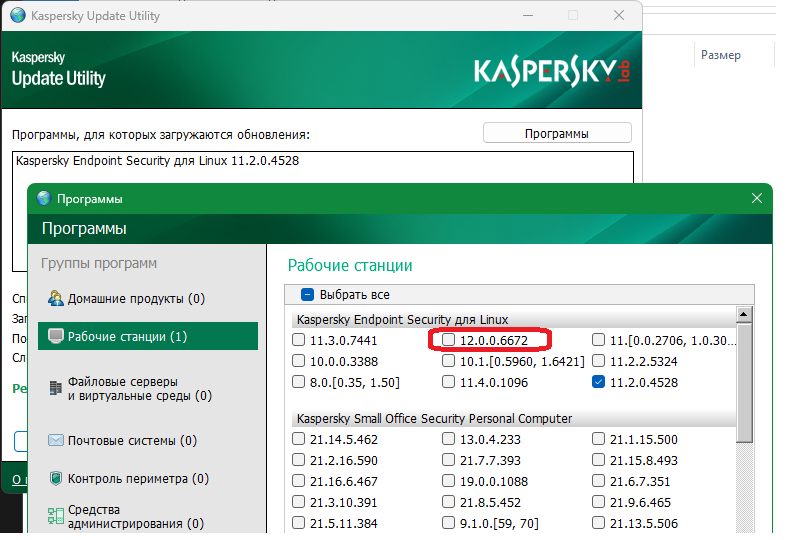Check version 19.0.0.1088
The height and width of the screenshot is (540, 787).
click(448, 481)
